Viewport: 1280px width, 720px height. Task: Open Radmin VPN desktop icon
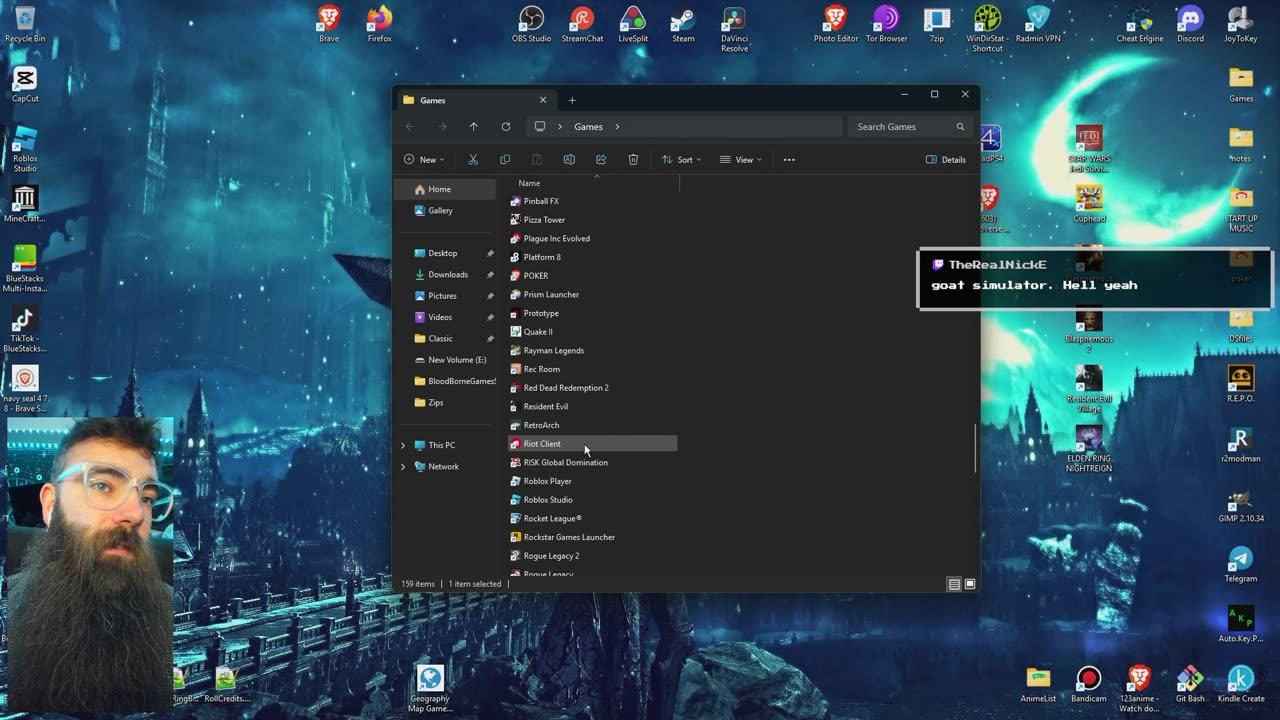pyautogui.click(x=1038, y=24)
